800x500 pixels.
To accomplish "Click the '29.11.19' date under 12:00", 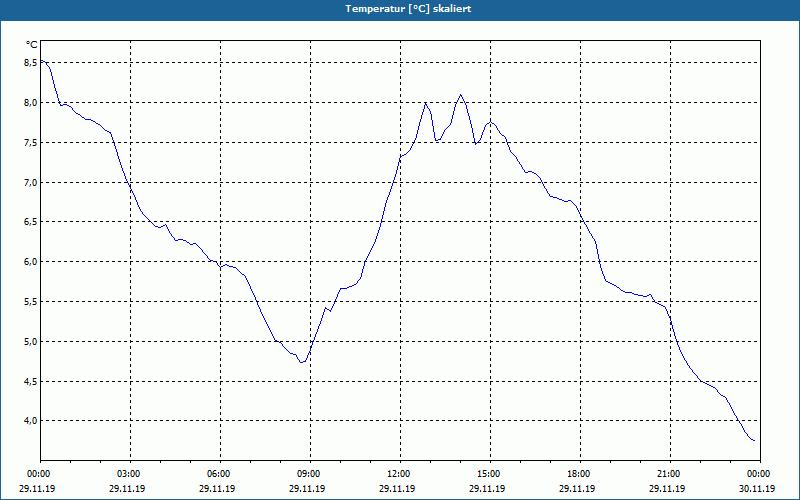I will click(x=397, y=488).
